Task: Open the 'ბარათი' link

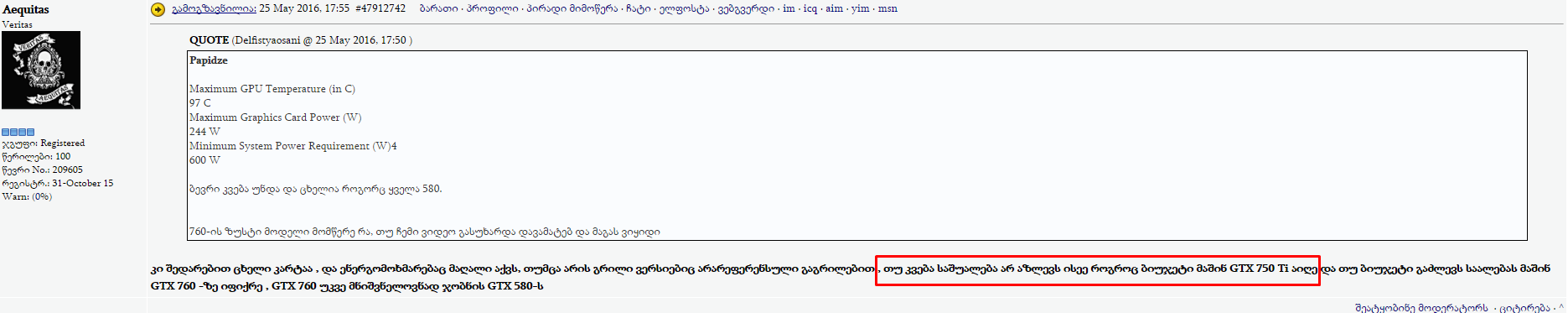Action: point(439,8)
